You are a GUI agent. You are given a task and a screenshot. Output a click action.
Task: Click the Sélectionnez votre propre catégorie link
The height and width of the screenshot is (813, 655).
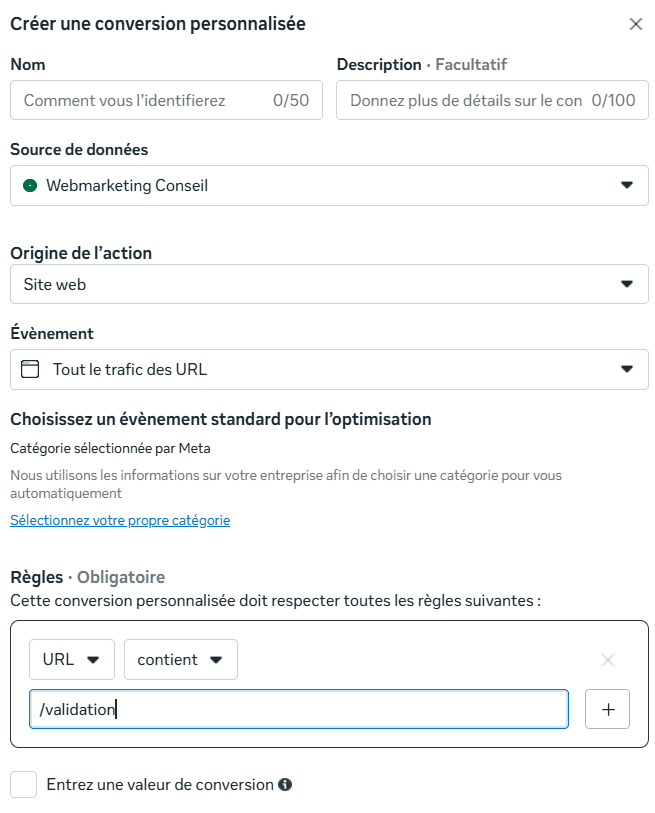coord(119,520)
